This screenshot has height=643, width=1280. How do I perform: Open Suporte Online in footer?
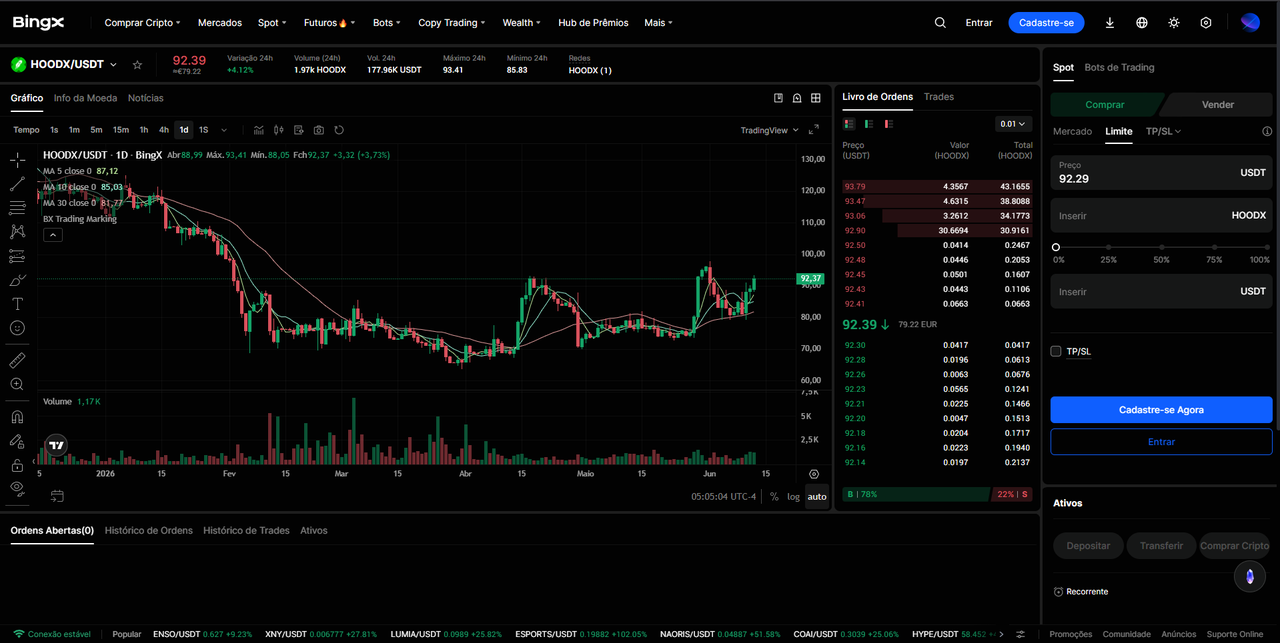click(x=1235, y=634)
